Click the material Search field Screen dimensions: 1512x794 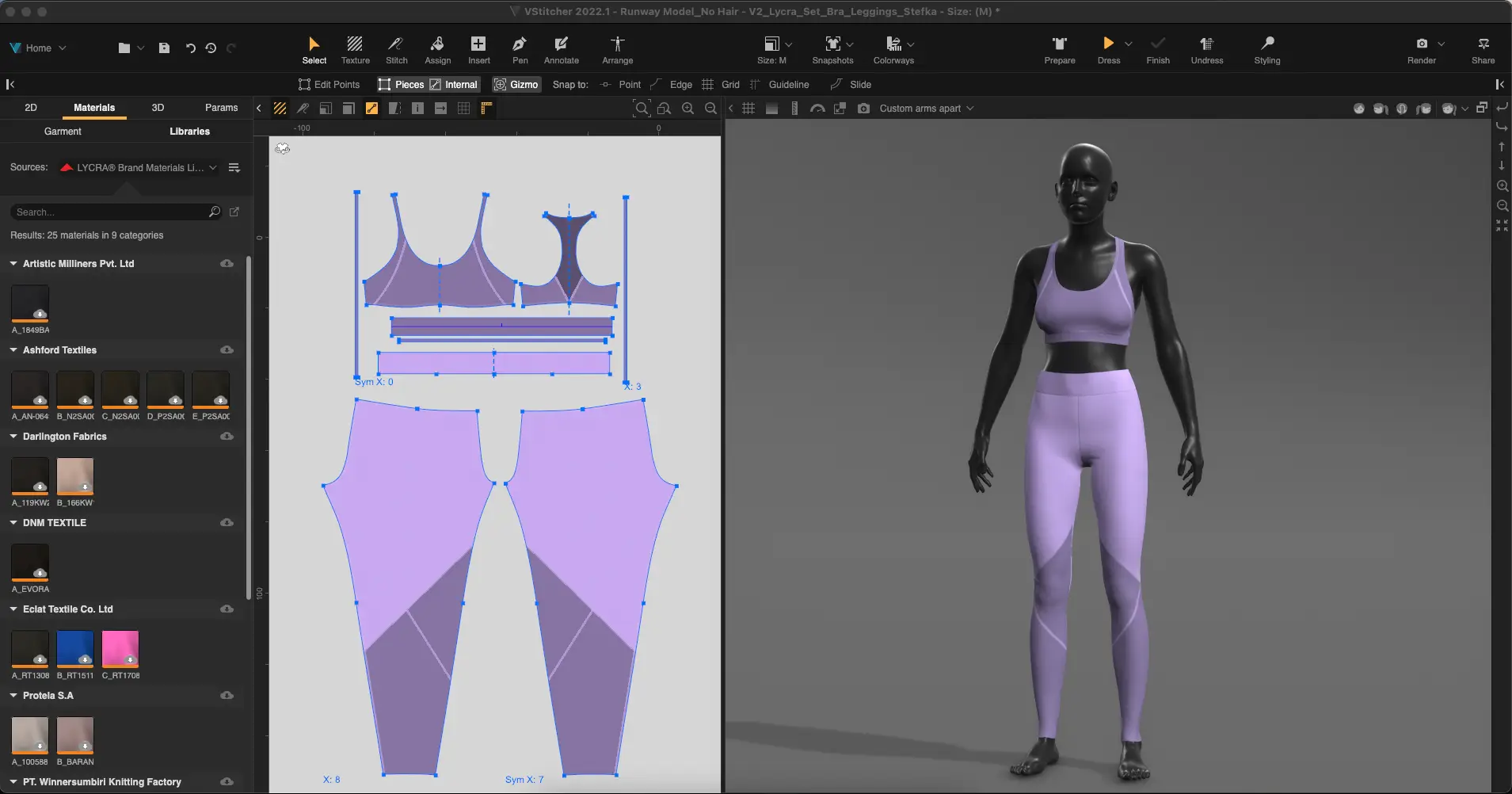point(109,212)
